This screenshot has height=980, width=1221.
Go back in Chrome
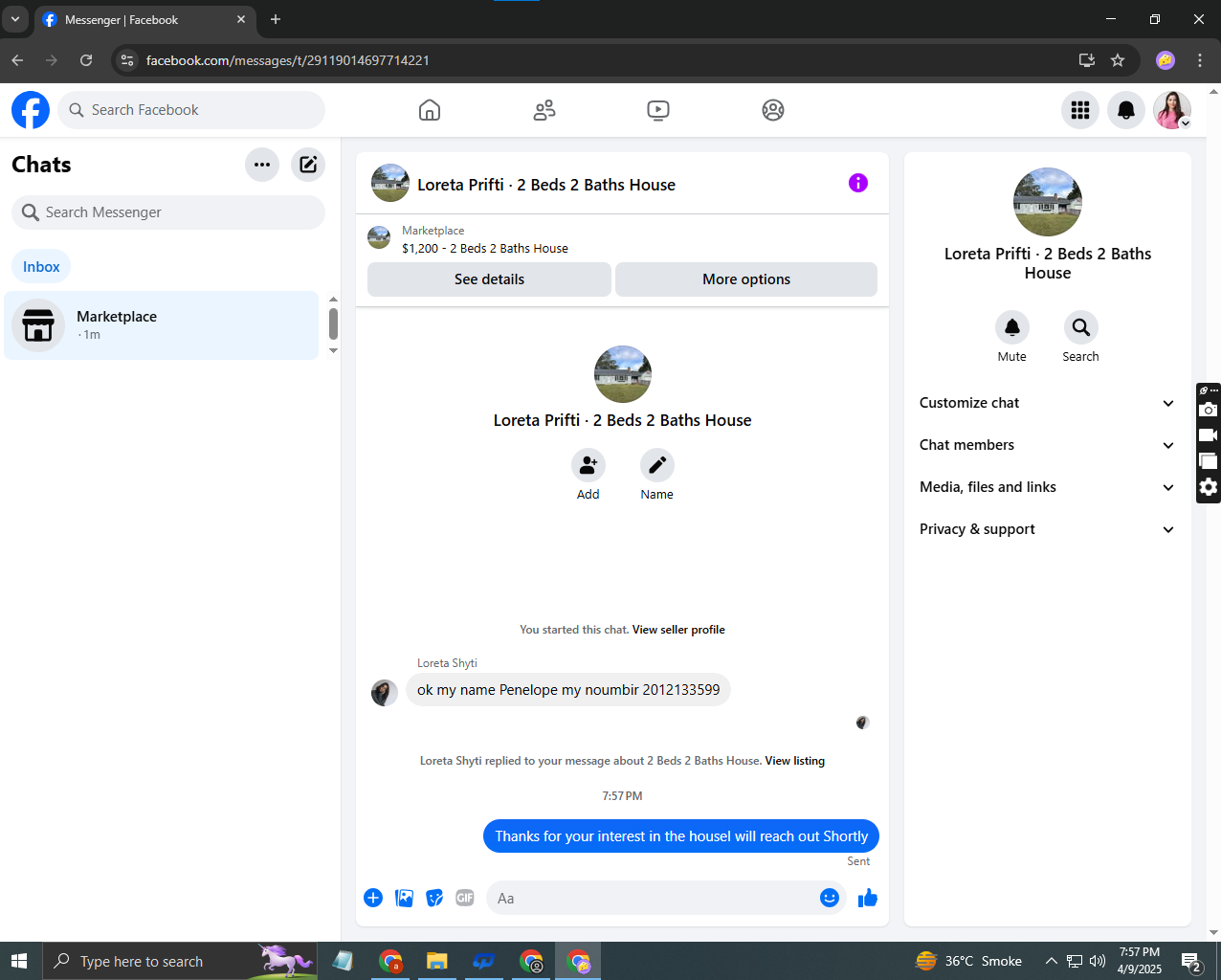pyautogui.click(x=17, y=60)
